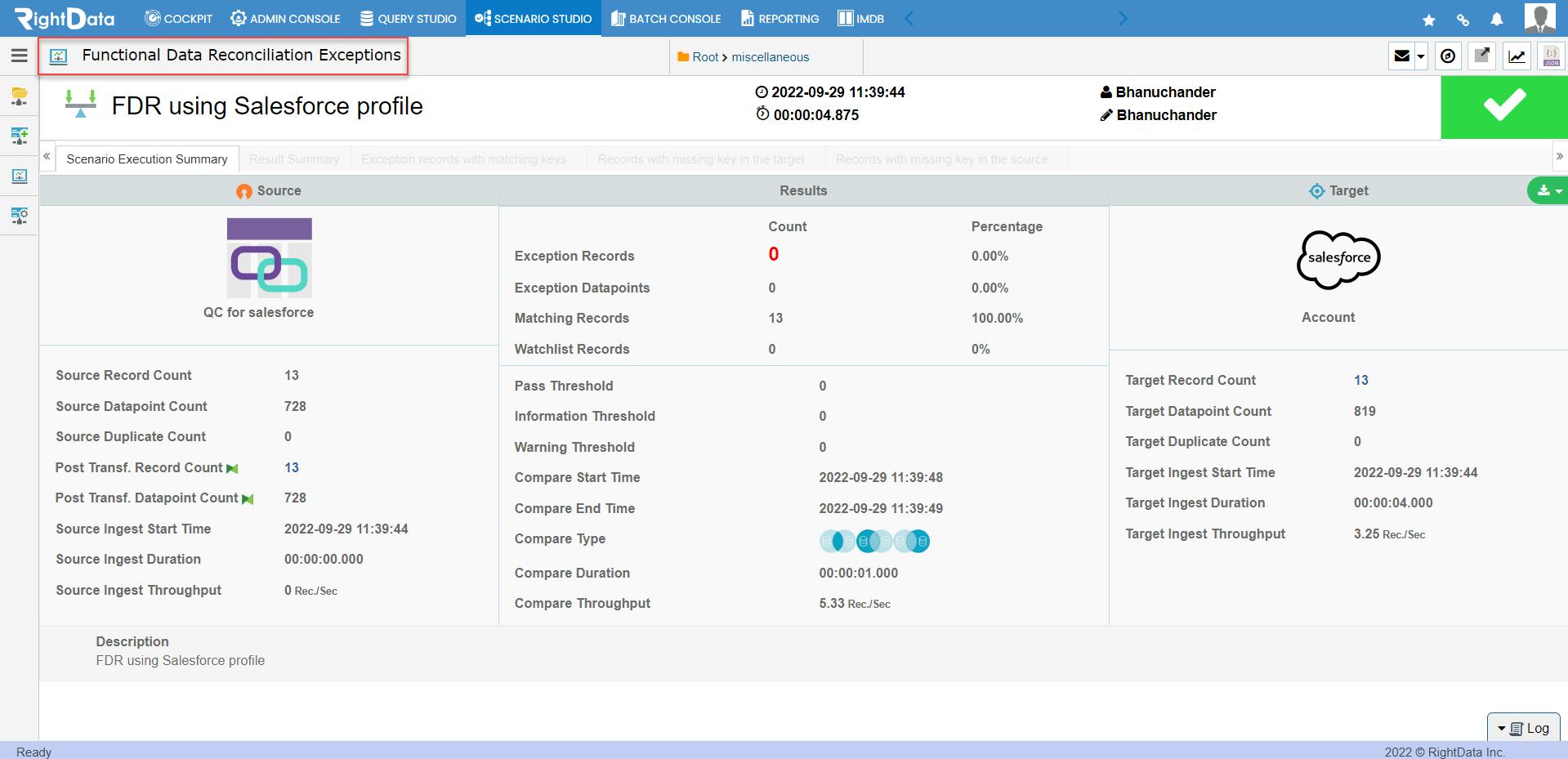Click the green success checkmark status
Image resolution: width=1568 pixels, height=759 pixels.
(1503, 107)
